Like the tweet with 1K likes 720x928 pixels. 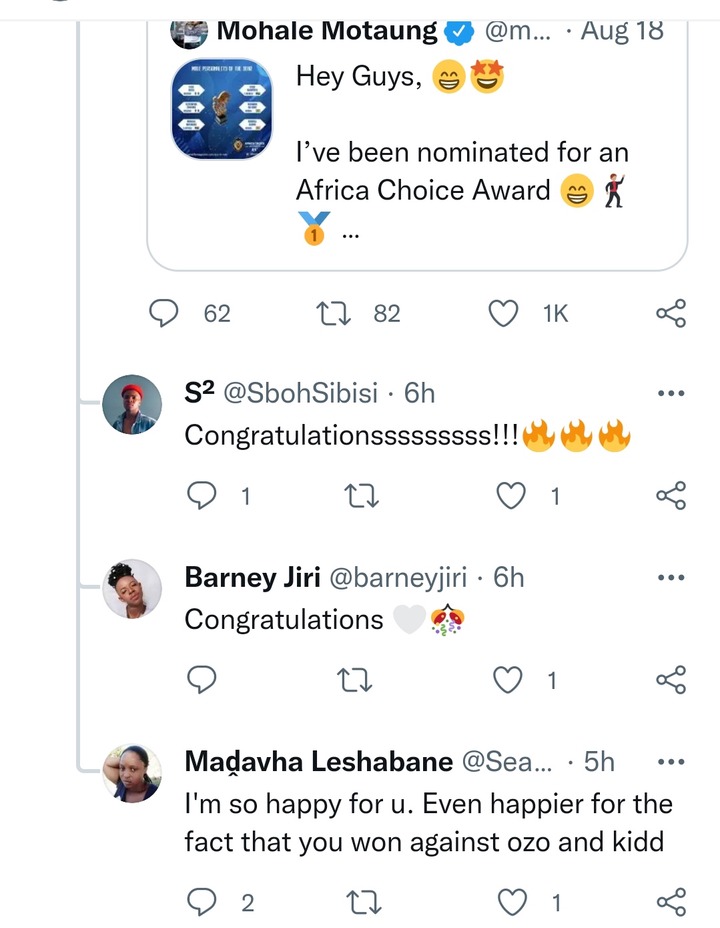coord(503,313)
